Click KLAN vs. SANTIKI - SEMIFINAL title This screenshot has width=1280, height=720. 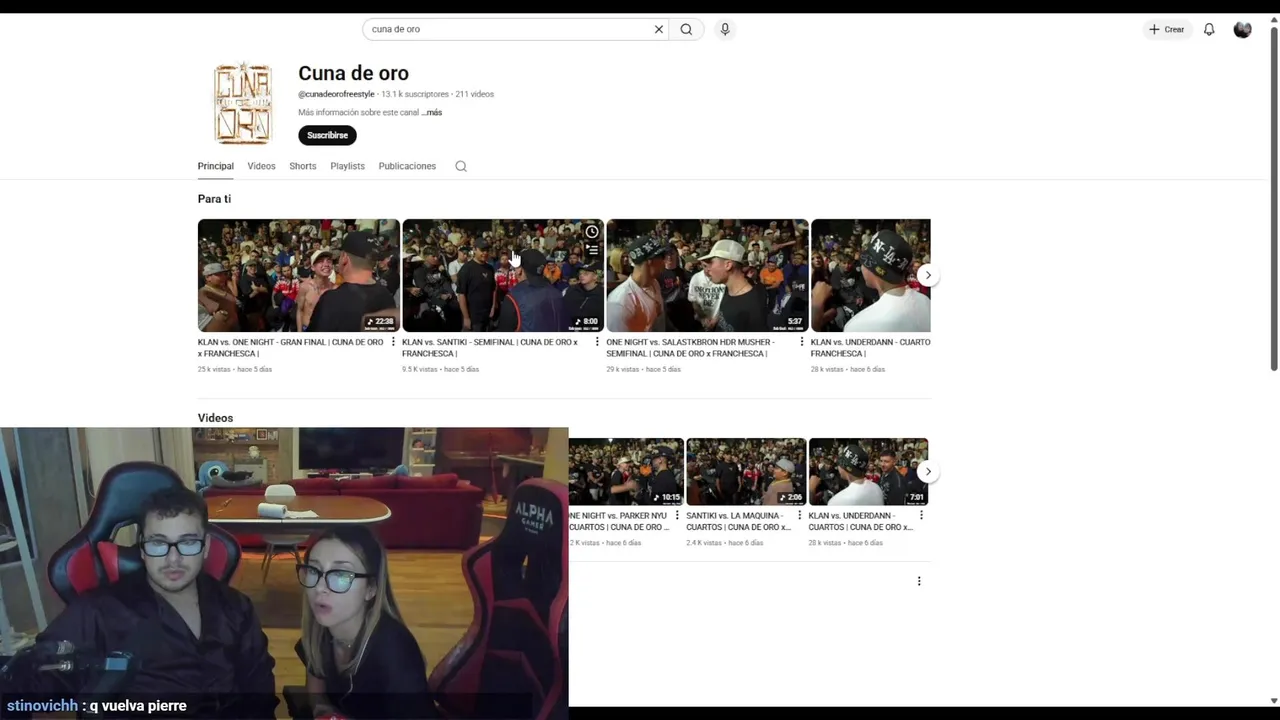(x=490, y=347)
